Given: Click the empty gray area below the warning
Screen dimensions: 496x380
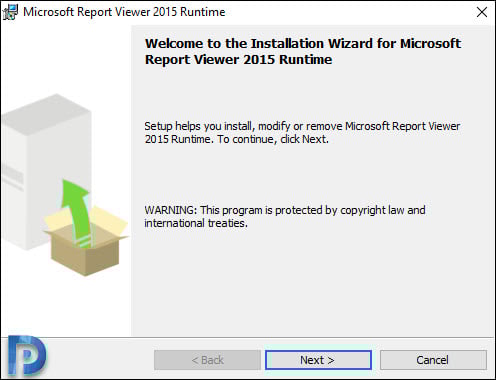Looking at the screenshot, I should 312,283.
